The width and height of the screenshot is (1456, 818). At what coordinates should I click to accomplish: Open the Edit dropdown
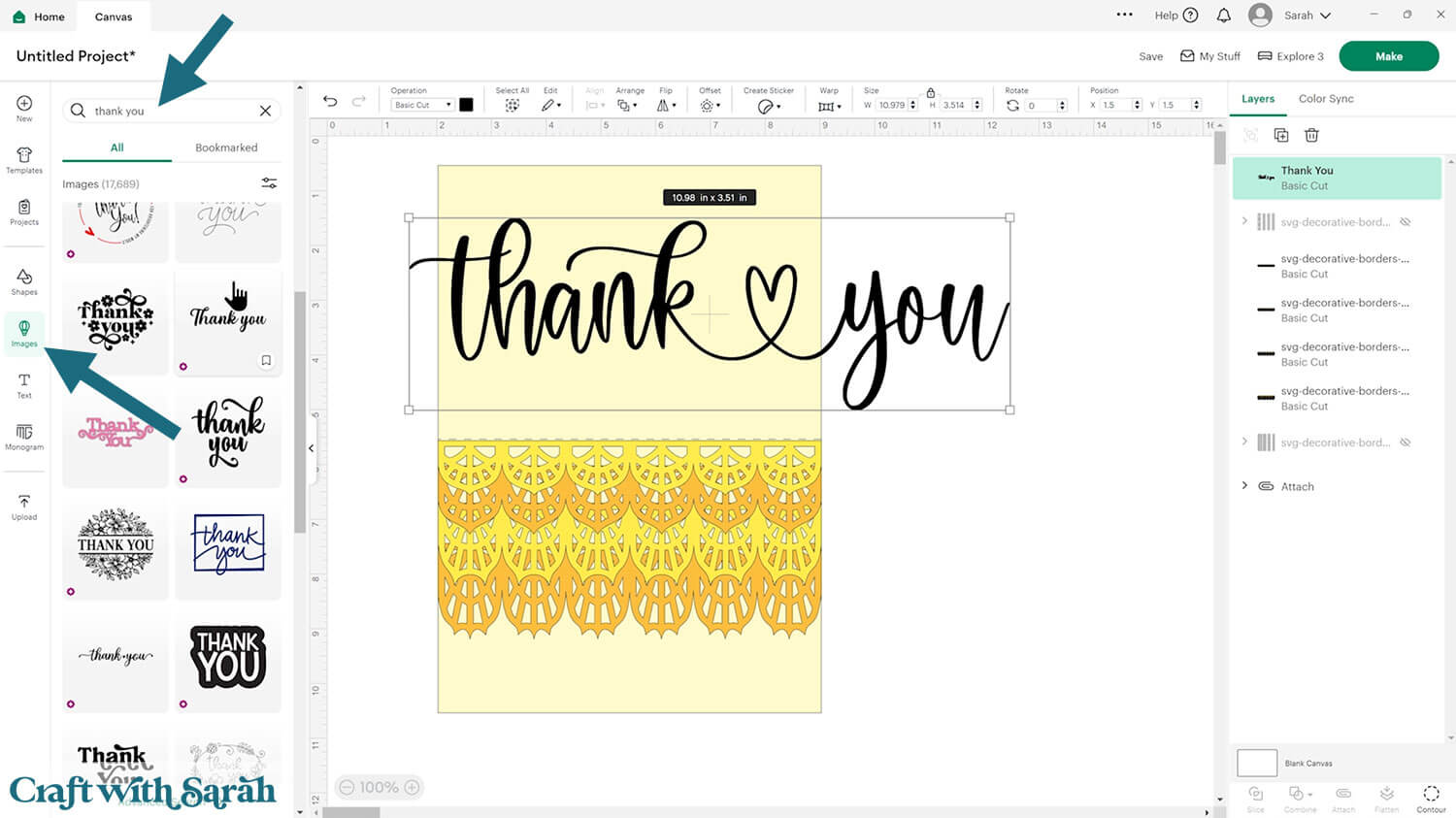(x=551, y=100)
